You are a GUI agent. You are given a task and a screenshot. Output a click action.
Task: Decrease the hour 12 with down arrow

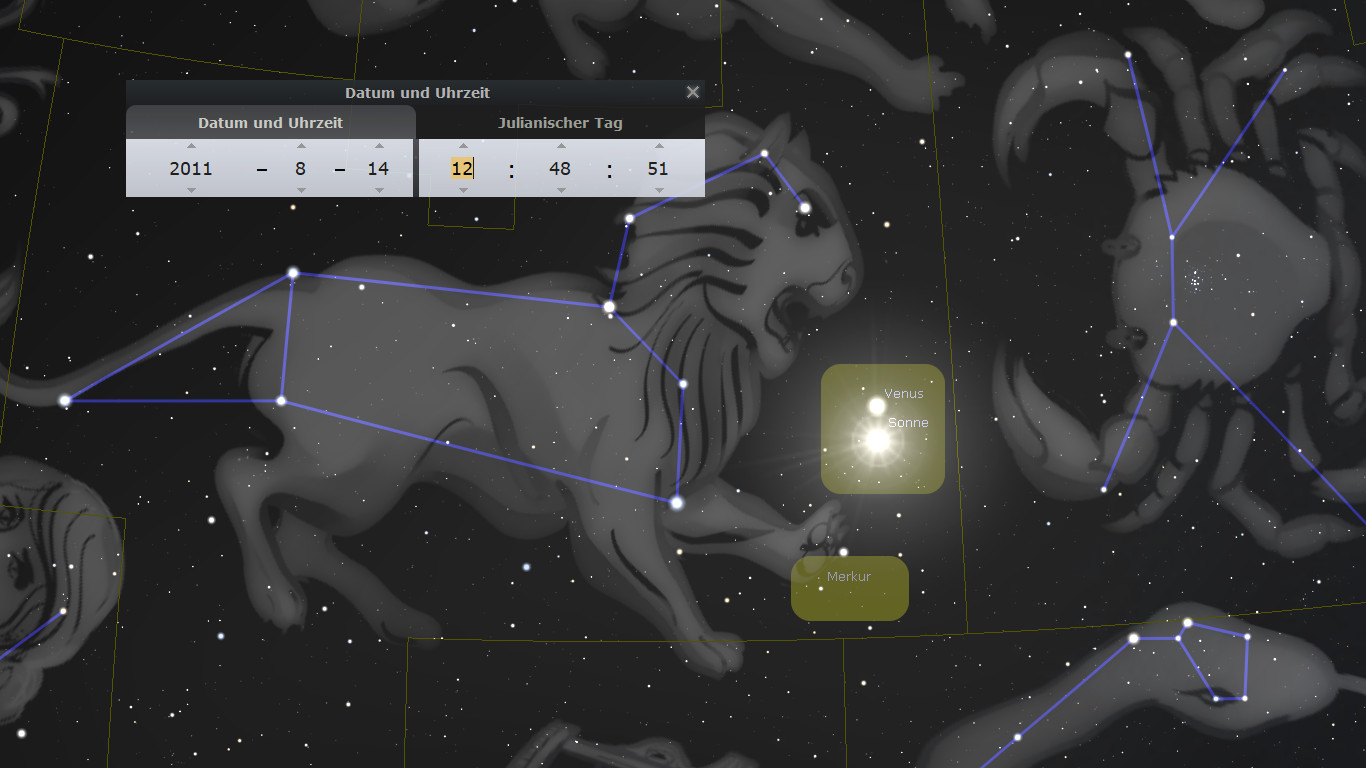[463, 190]
